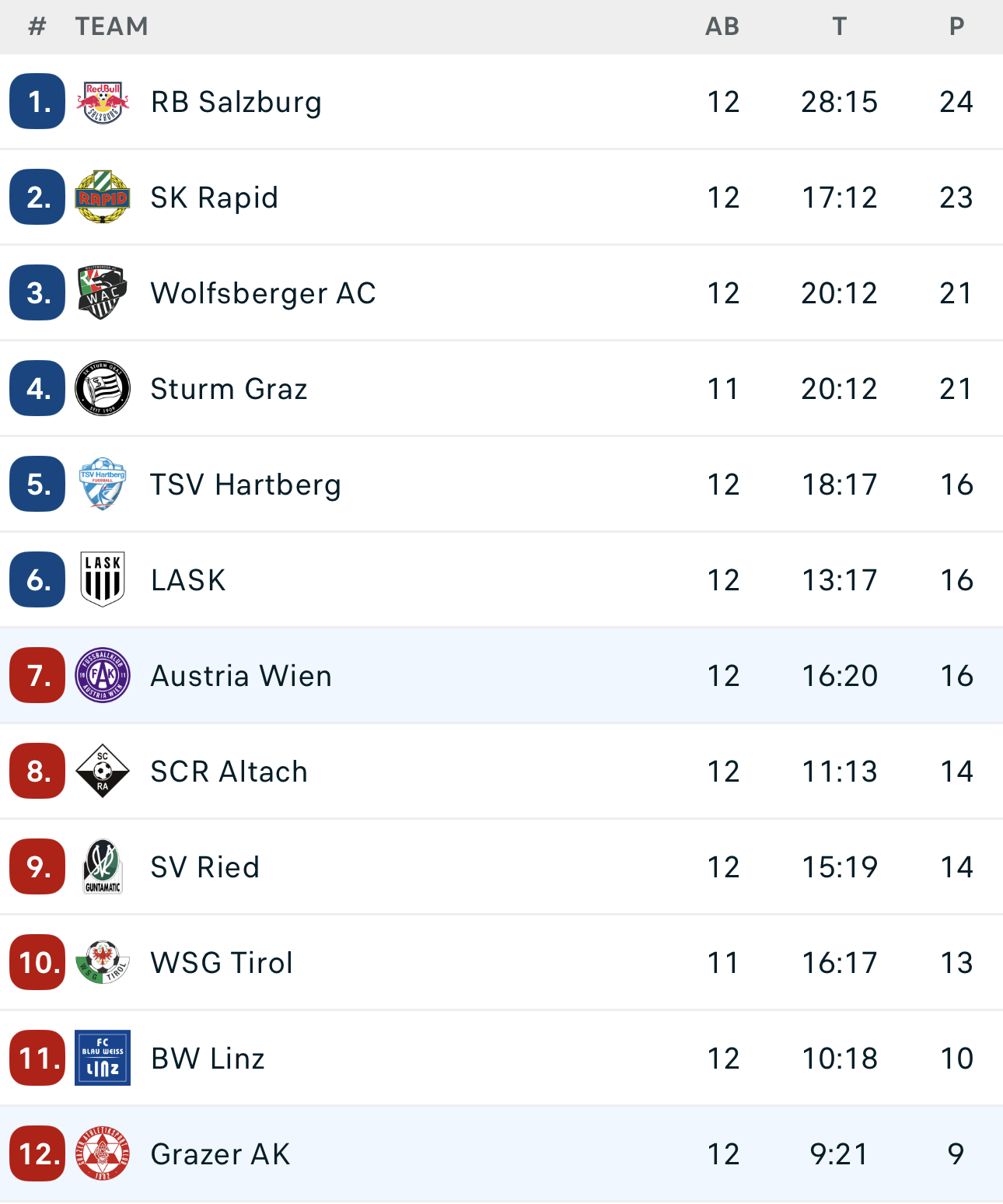This screenshot has height=1204, width=1003.
Task: Click the Grazer AK team name
Action: 220,1154
